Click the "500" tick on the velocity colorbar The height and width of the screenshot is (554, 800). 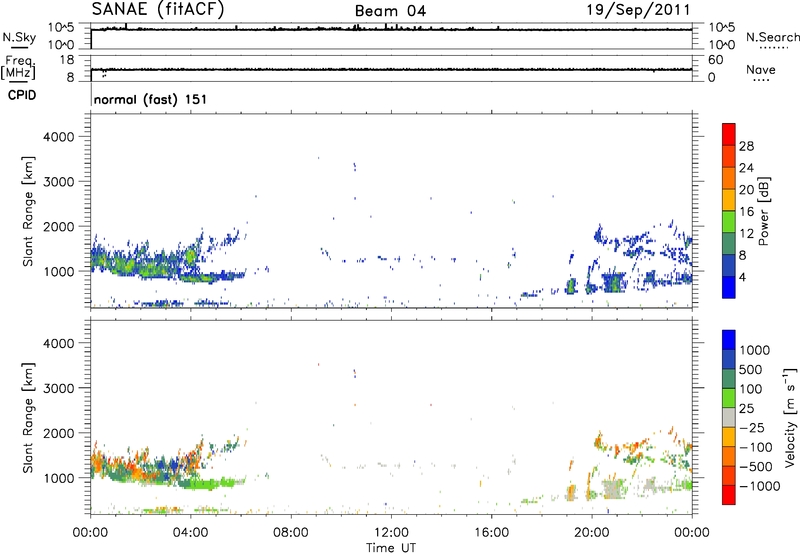tap(750, 370)
